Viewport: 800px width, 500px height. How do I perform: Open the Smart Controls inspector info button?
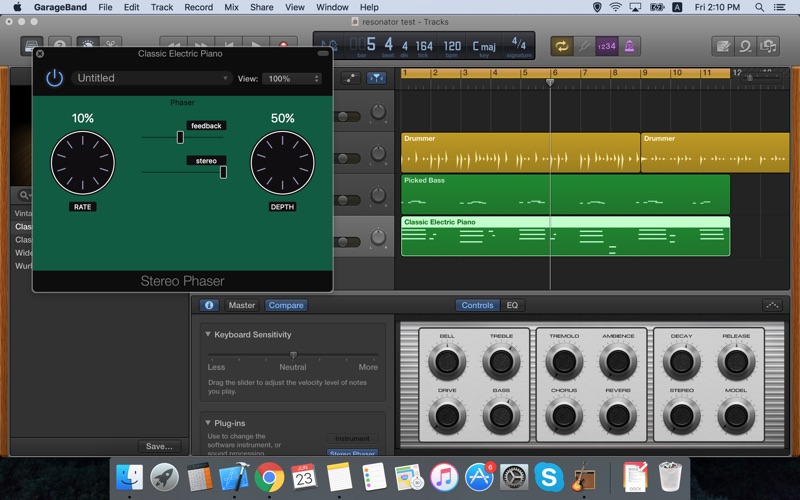click(x=209, y=305)
